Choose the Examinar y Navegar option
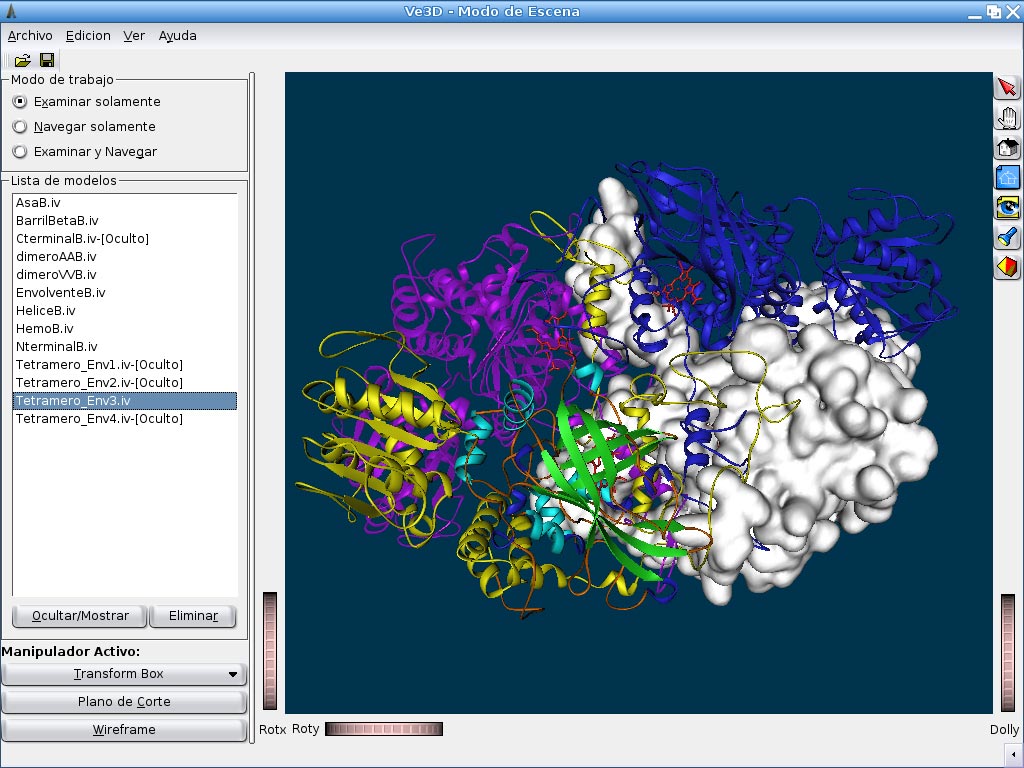 click(x=18, y=151)
